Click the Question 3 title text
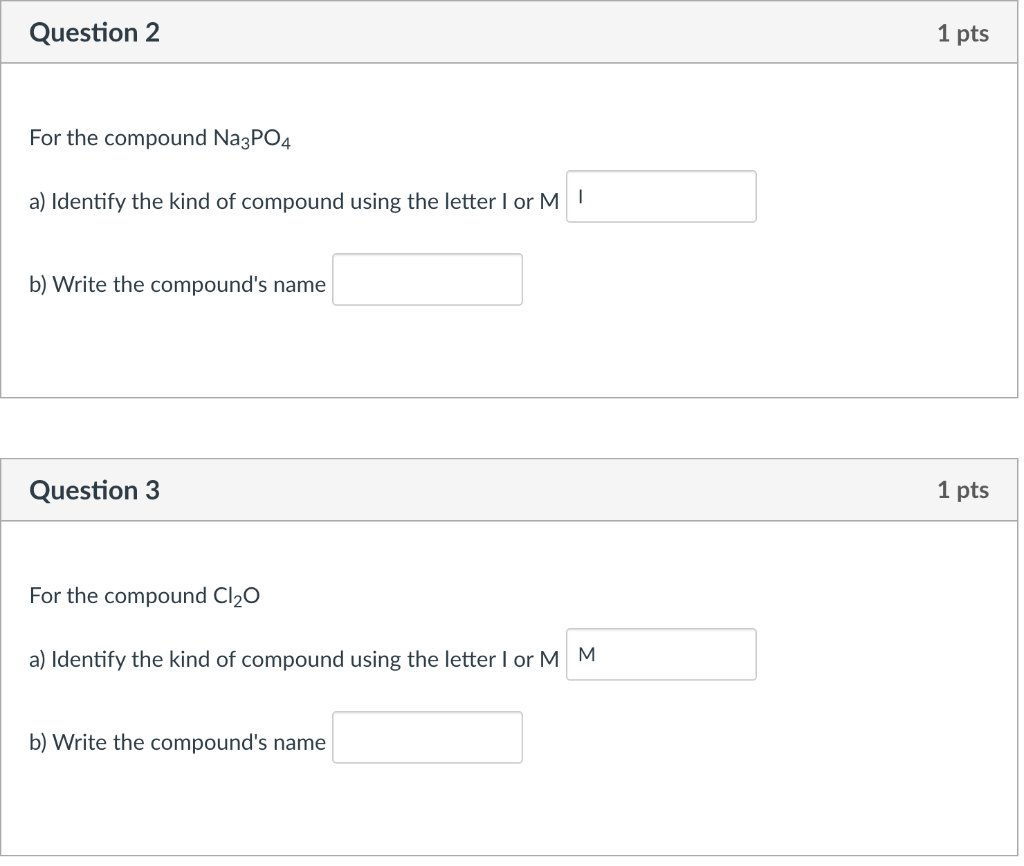Image resolution: width=1024 pixels, height=866 pixels. (x=93, y=490)
